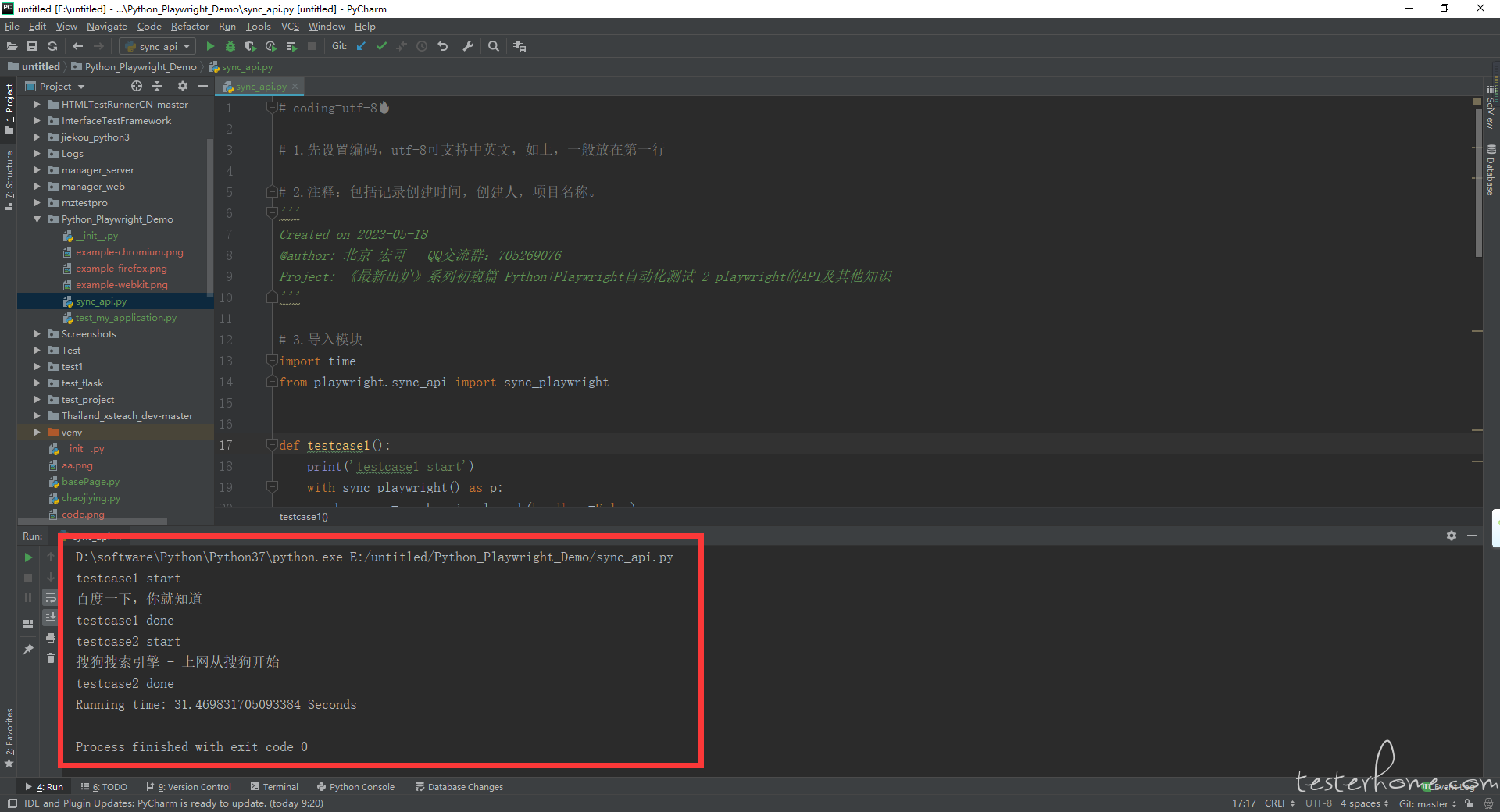Start debugging with the green bug icon
This screenshot has height=812, width=1500.
coord(230,47)
